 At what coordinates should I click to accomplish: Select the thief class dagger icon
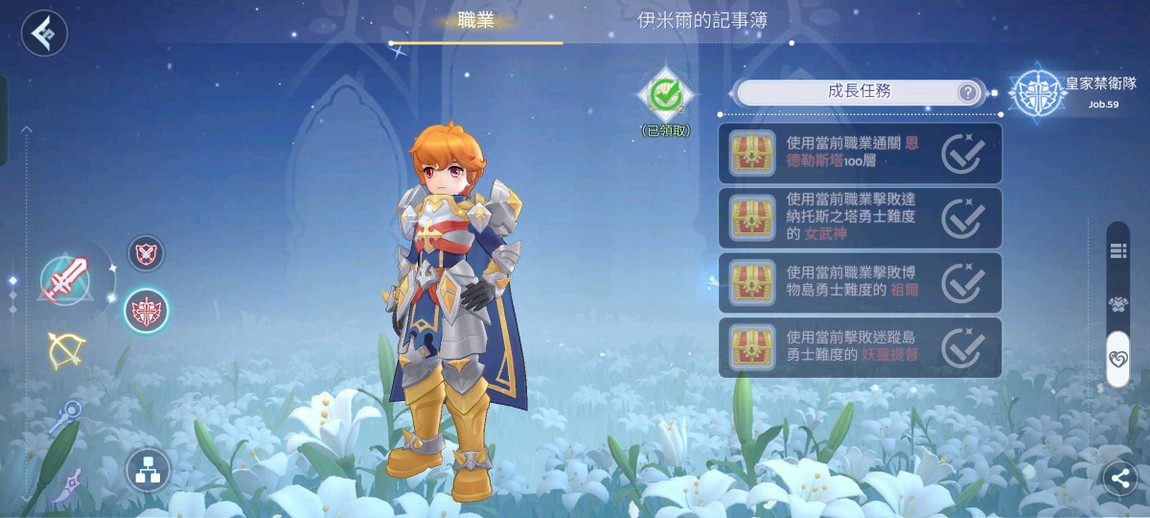pyautogui.click(x=66, y=486)
